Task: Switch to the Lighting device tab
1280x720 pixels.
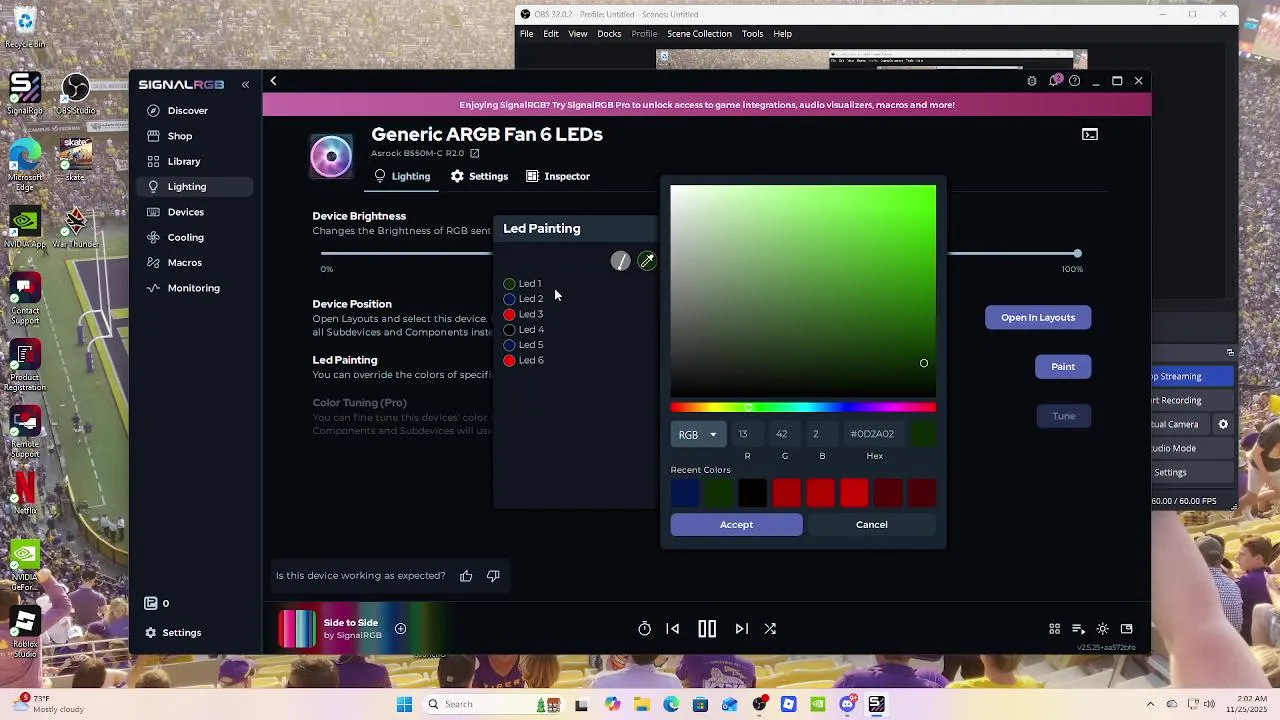Action: click(402, 176)
